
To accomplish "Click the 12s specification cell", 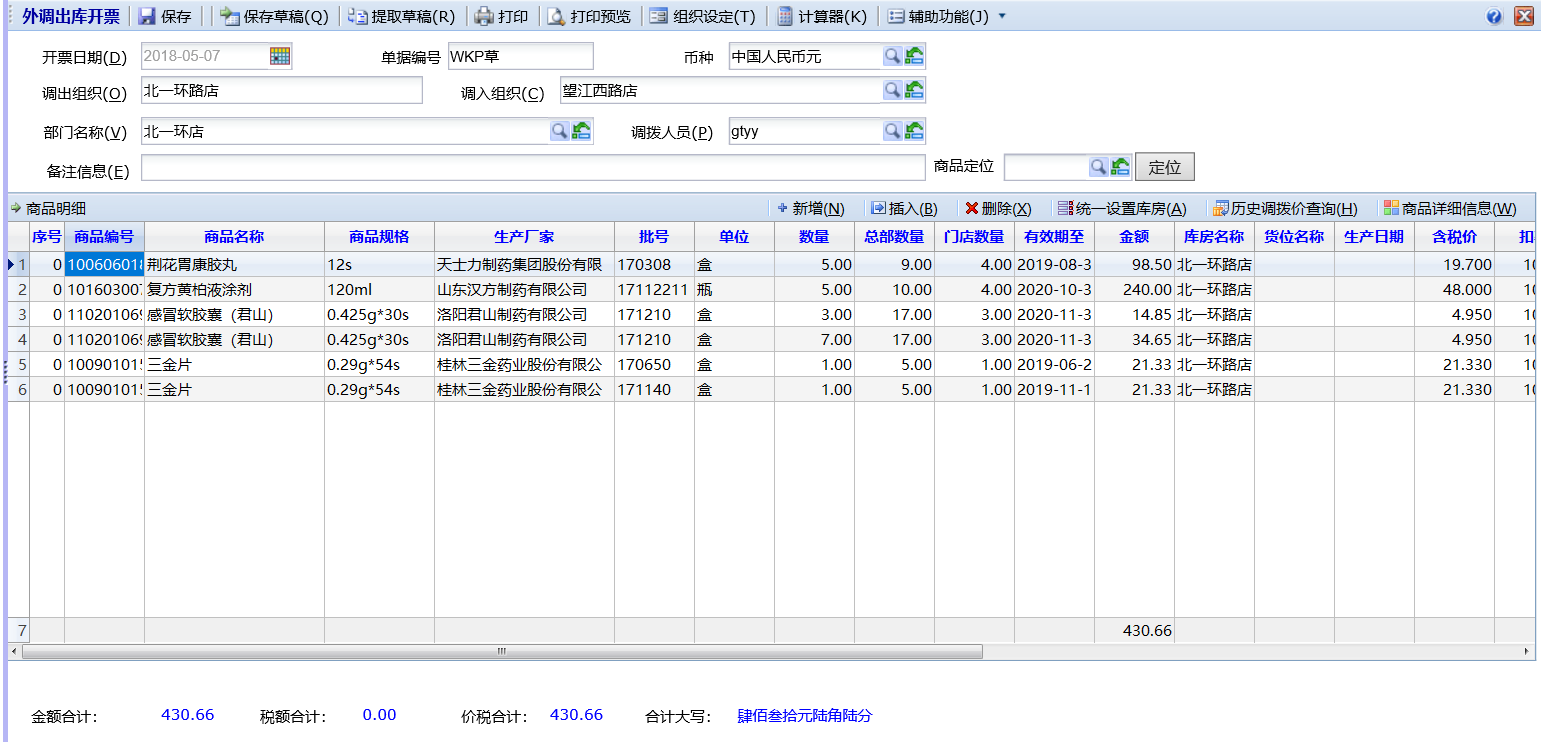I will click(379, 264).
